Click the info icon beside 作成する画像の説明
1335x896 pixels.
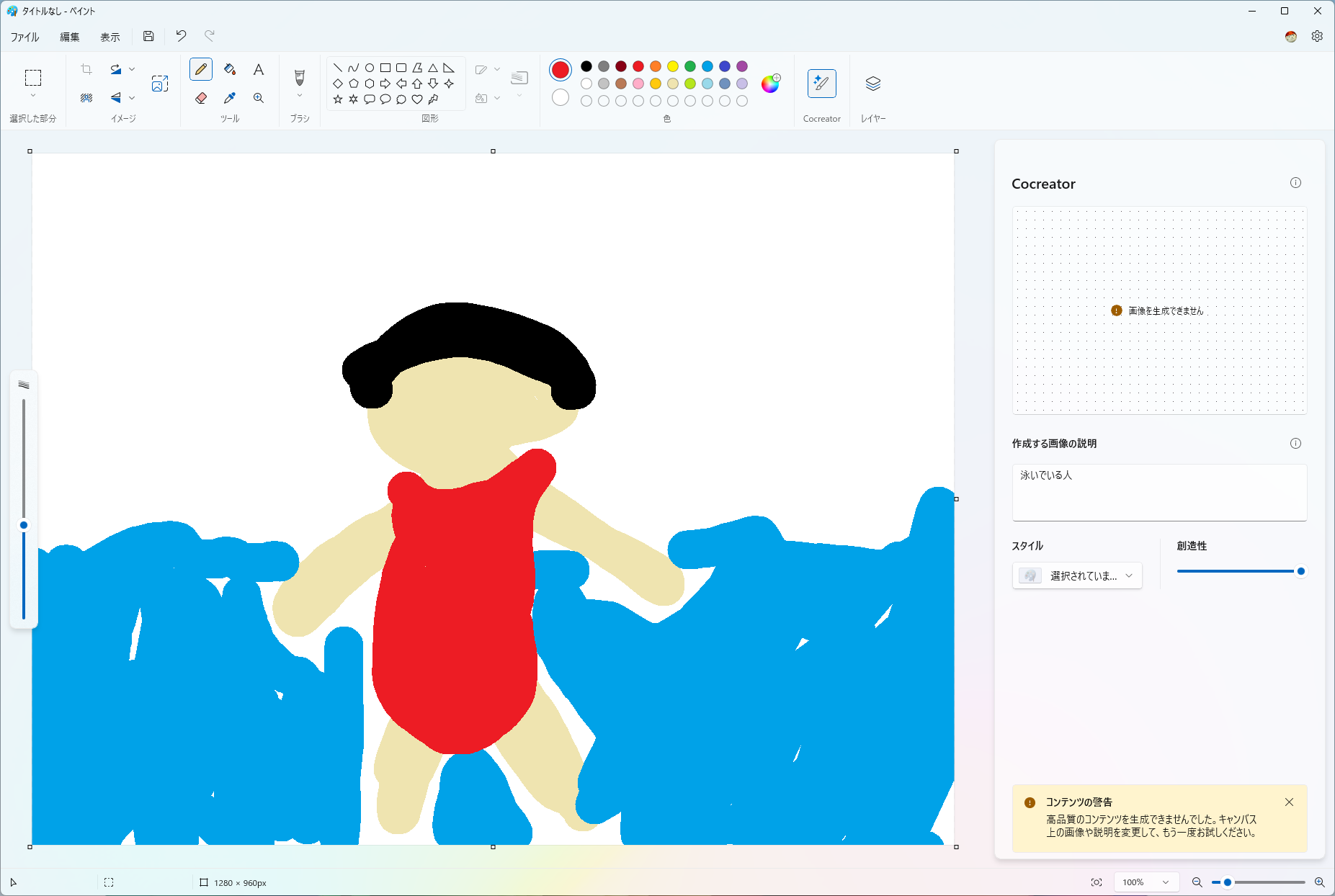(x=1295, y=444)
